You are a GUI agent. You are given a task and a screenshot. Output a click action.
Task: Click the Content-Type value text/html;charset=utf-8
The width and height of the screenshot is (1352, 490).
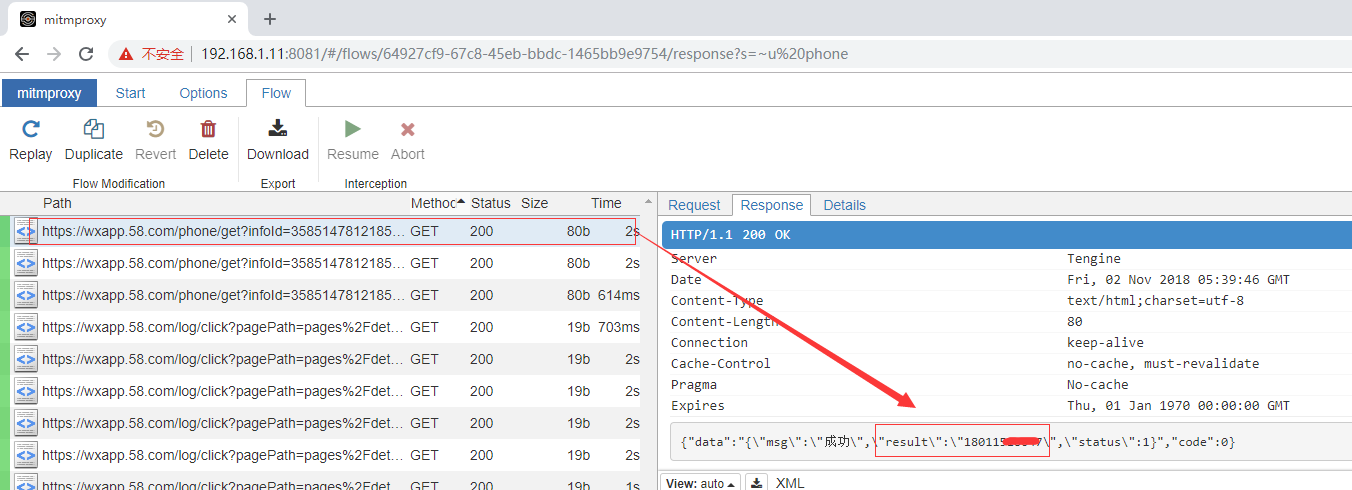[x=1155, y=300]
